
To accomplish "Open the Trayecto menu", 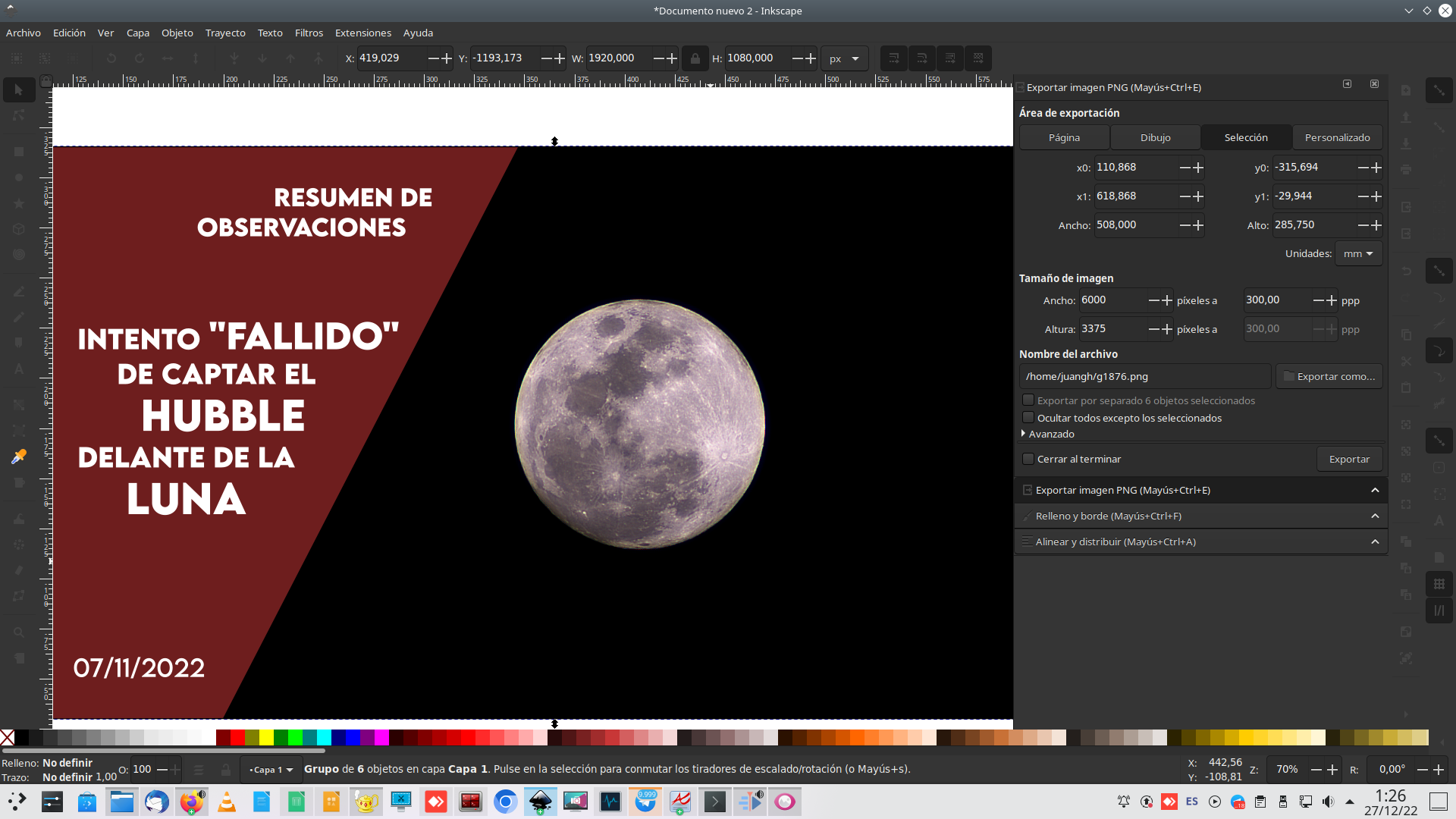I will [x=225, y=33].
